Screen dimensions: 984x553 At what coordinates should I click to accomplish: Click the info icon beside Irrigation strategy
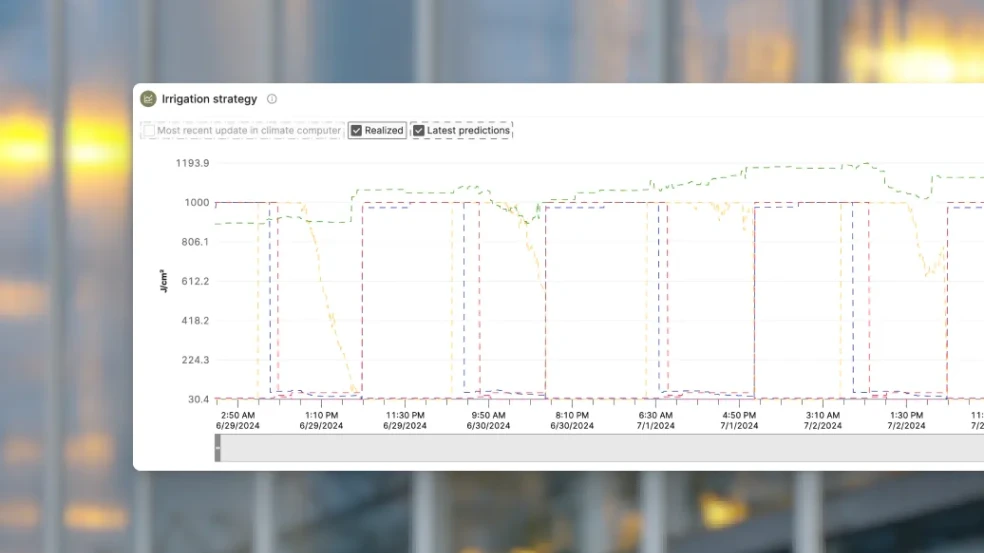(272, 99)
